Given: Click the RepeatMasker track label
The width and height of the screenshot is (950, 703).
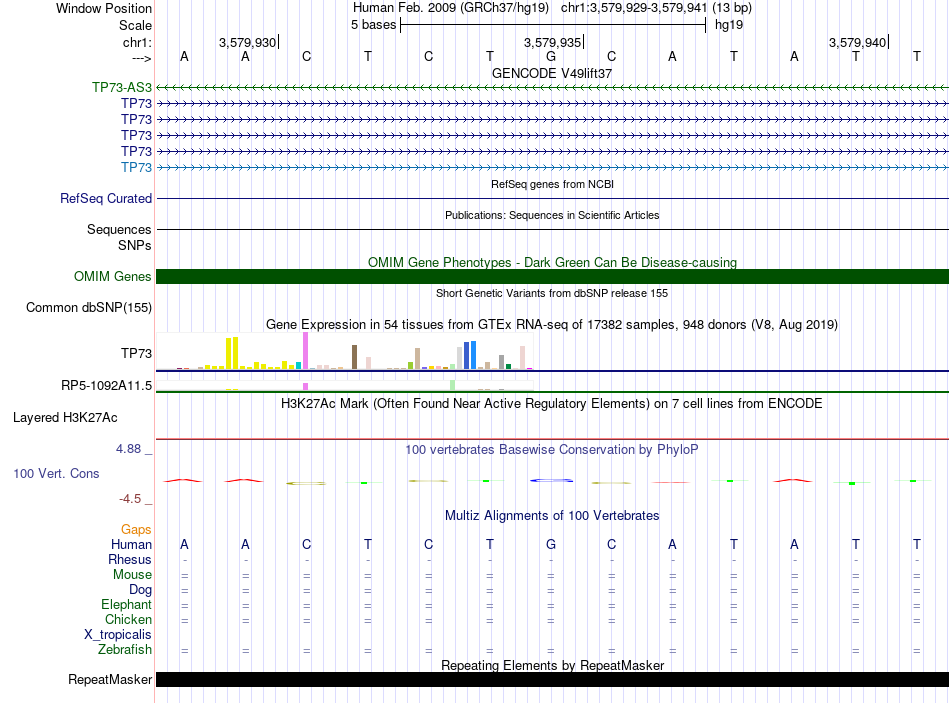Looking at the screenshot, I should click(110, 679).
